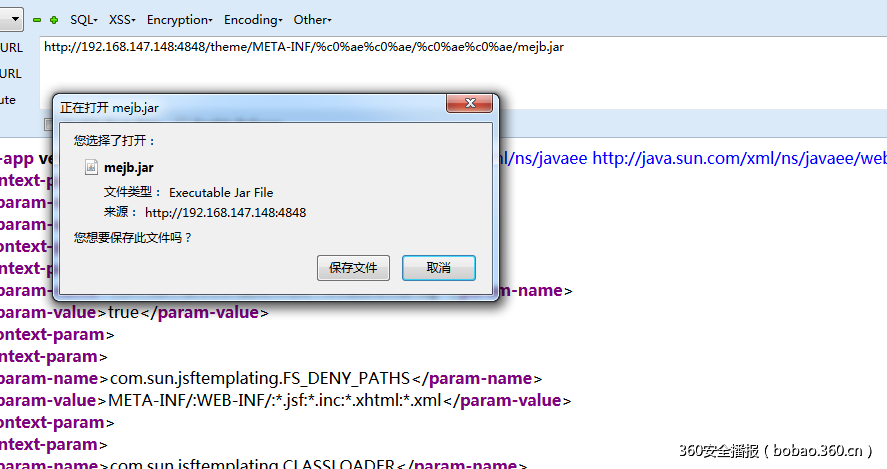Click the mejb.jar file icon in dialog
Screen dimensions: 887x469
91,168
